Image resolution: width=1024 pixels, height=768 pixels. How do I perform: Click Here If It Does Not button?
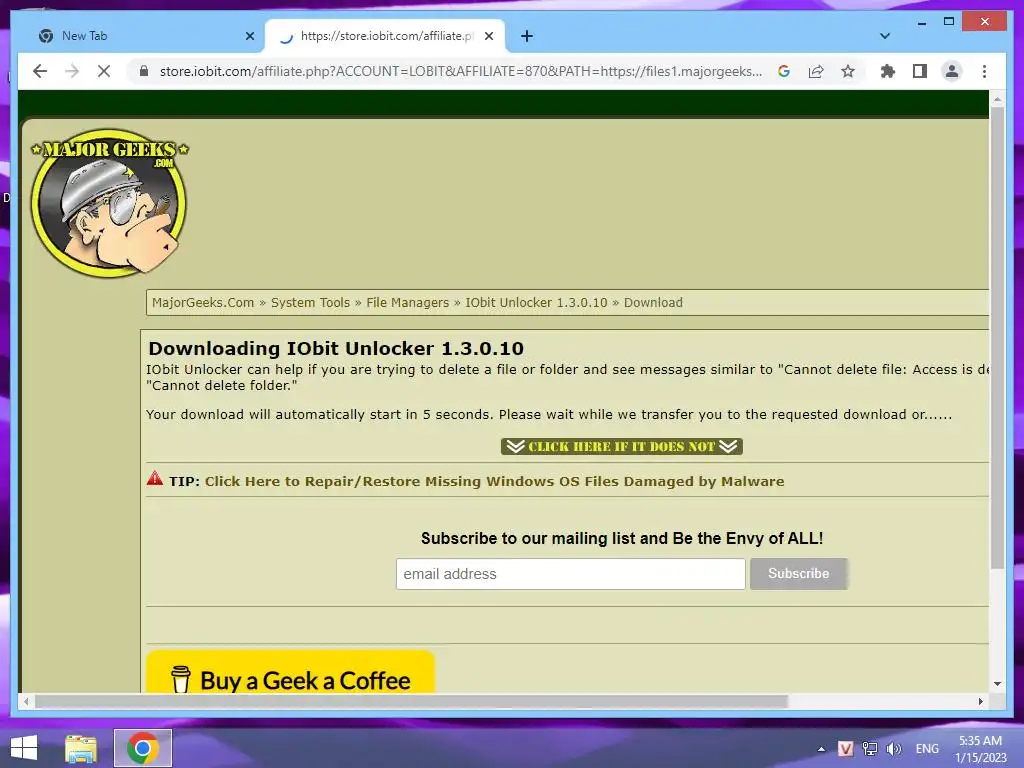[x=622, y=446]
